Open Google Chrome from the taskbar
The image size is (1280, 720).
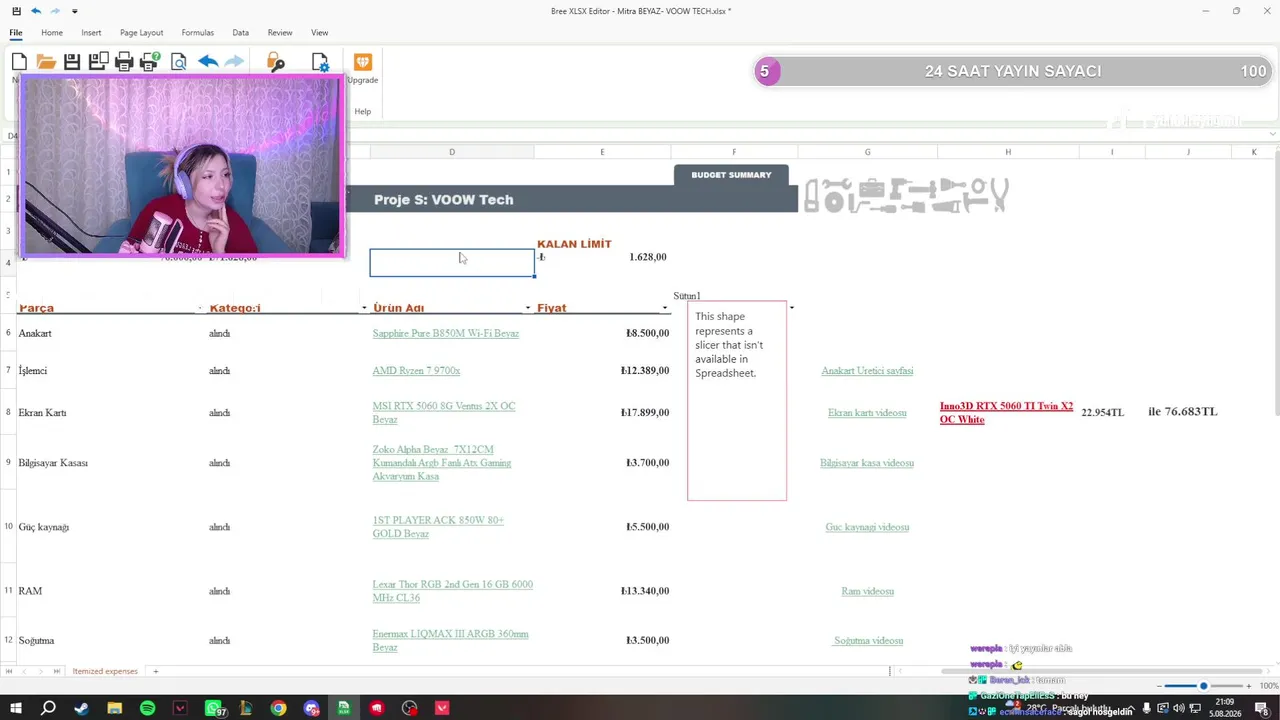pos(278,708)
